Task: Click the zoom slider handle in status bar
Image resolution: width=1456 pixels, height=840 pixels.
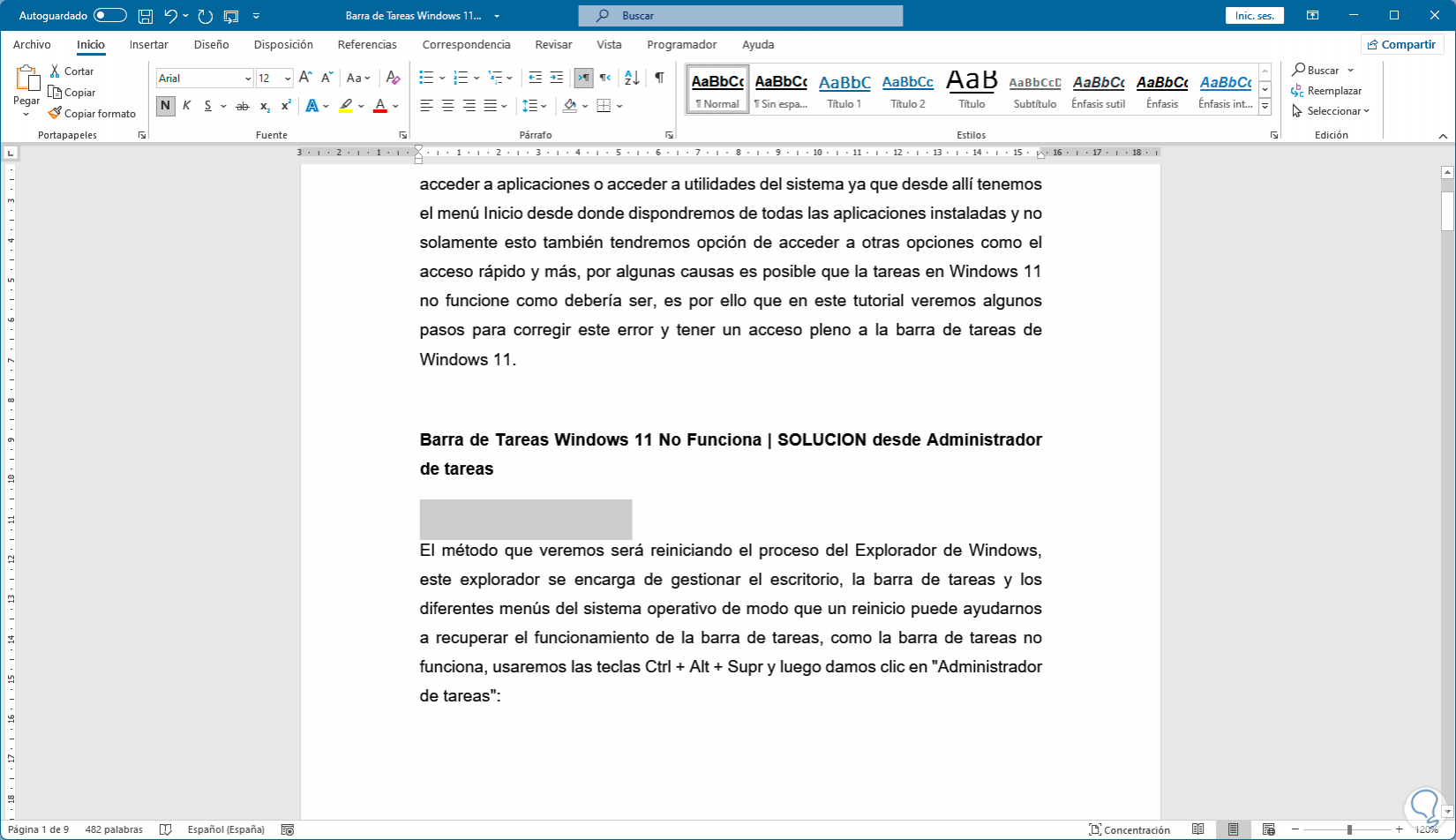Action: (x=1349, y=829)
